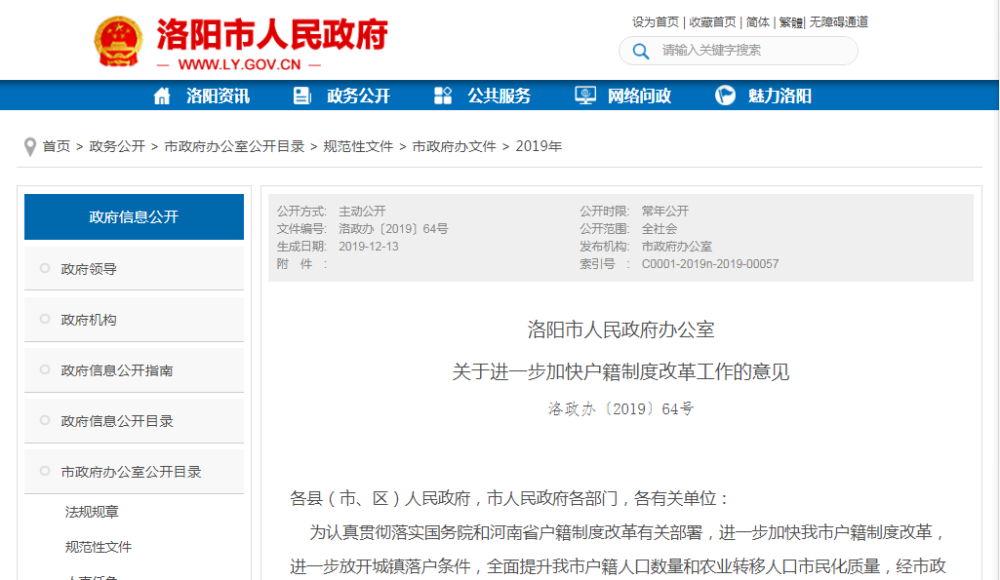Open the 魅力洛阳 navigation menu
Viewport: 1000px width, 580px height.
click(779, 96)
